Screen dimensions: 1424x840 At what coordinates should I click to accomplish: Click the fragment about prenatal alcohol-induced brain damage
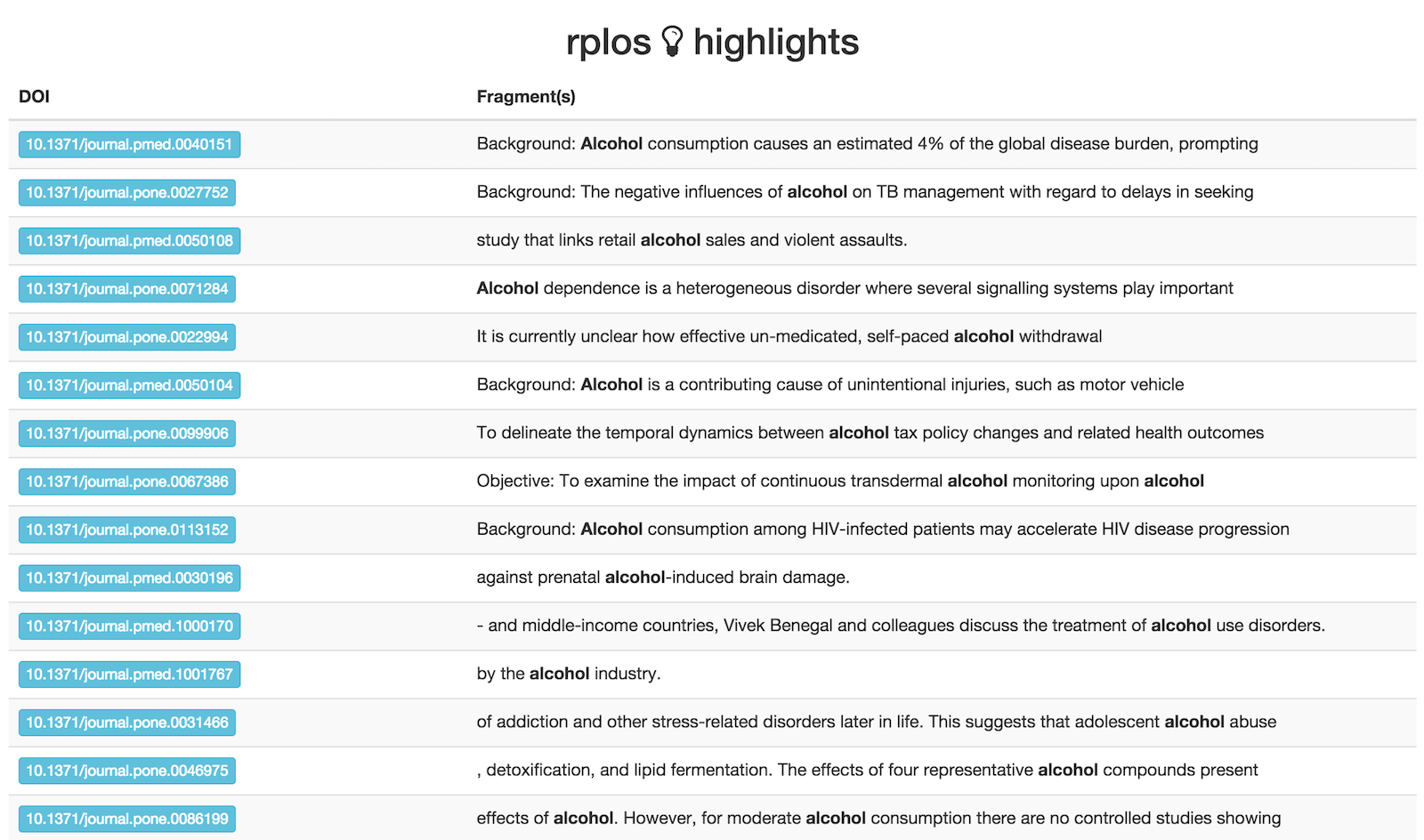tap(663, 577)
